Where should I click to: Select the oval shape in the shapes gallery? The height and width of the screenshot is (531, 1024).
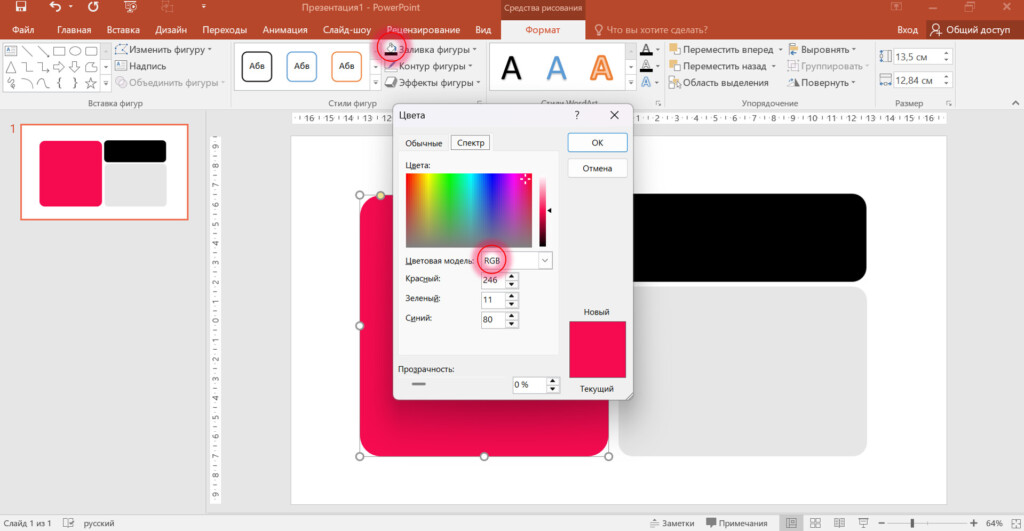point(75,51)
